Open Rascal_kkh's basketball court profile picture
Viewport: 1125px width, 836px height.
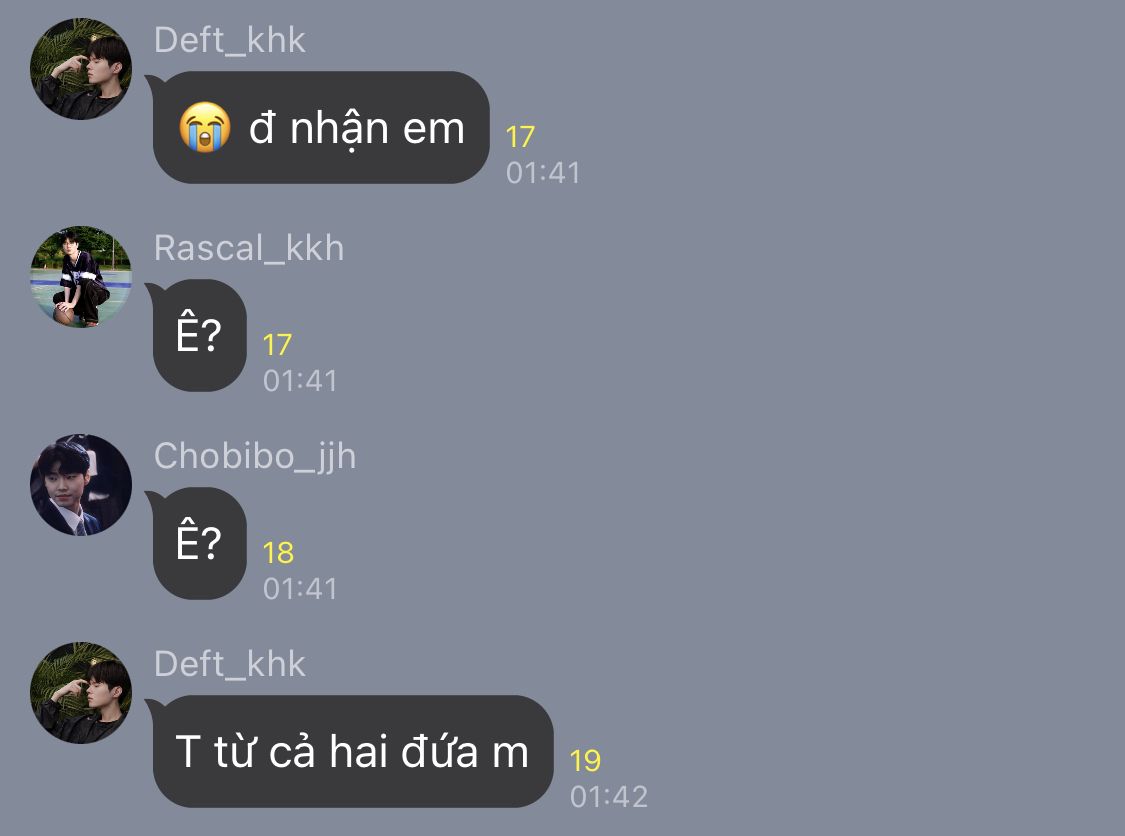pos(81,277)
